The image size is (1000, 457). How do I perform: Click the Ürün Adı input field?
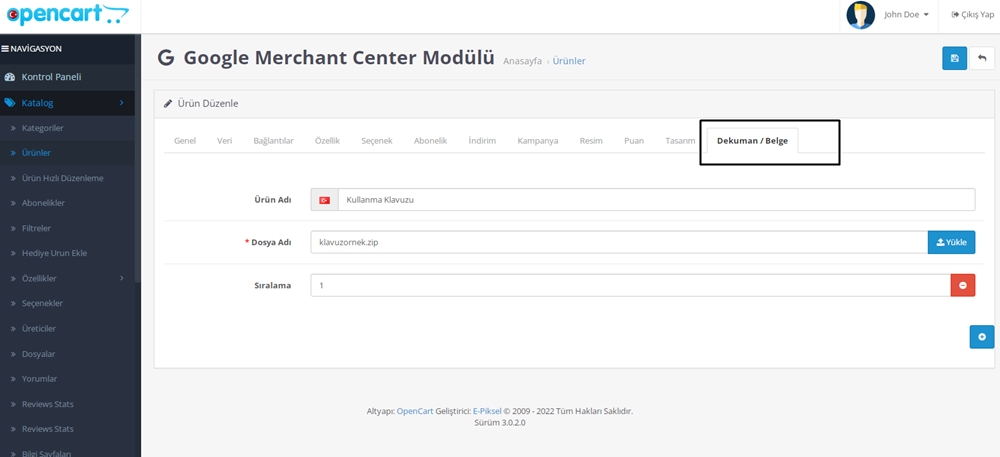coord(656,199)
